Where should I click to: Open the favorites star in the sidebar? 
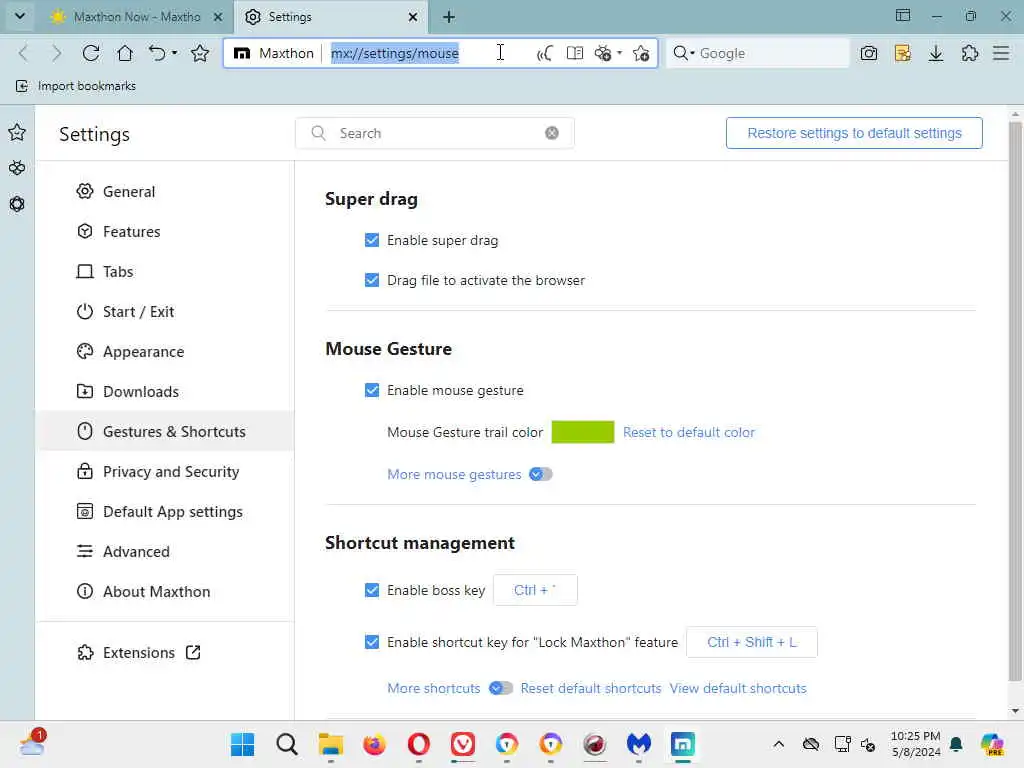17,133
